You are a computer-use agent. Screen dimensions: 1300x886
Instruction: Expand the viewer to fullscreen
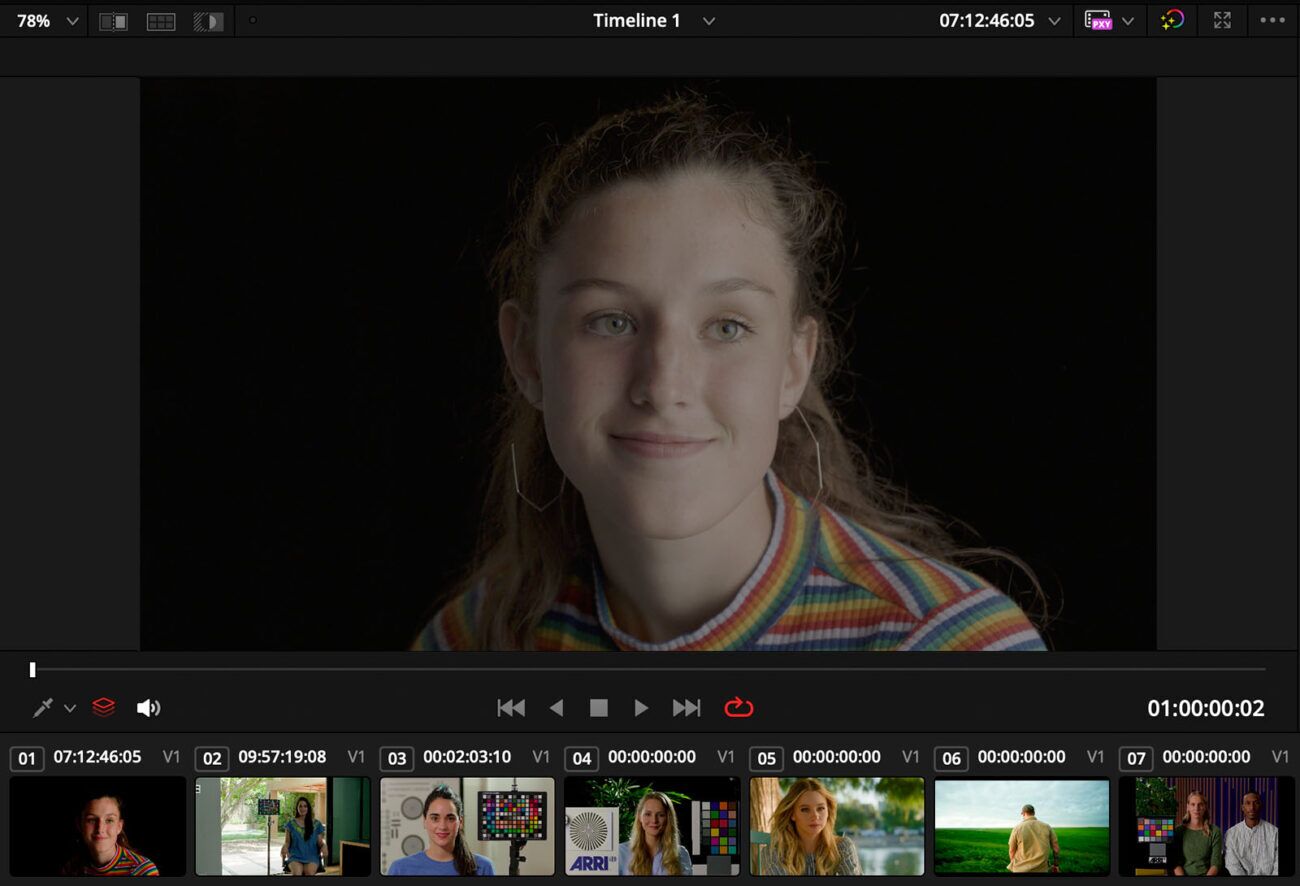[1222, 20]
